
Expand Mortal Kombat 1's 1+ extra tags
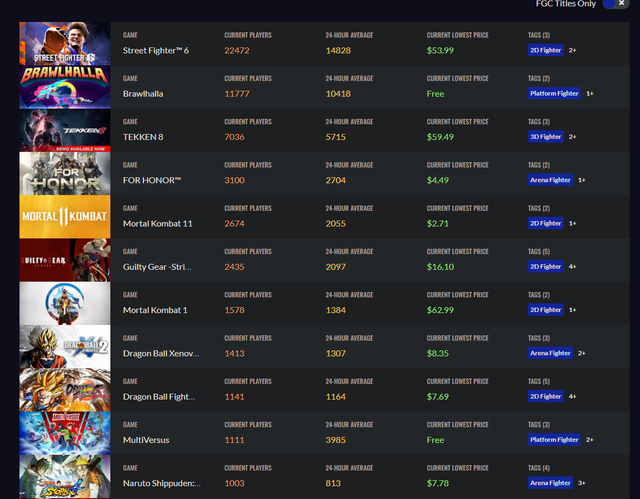click(x=573, y=310)
